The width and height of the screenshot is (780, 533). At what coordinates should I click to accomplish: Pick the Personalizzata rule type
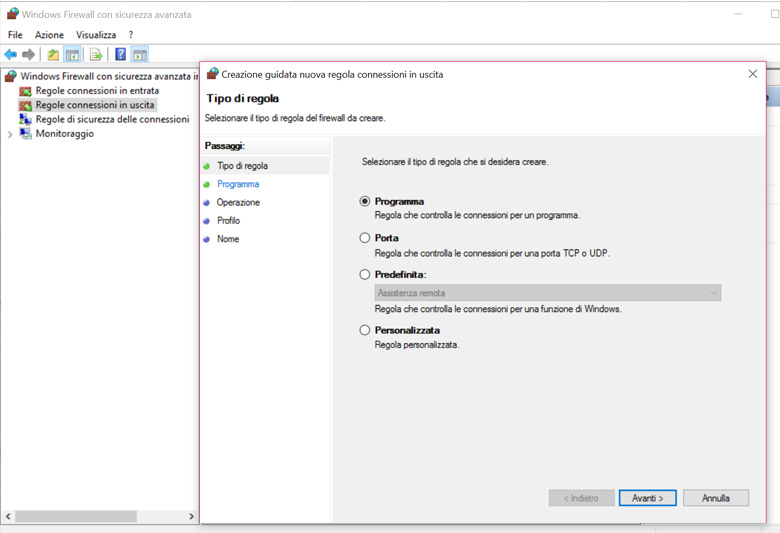(365, 330)
